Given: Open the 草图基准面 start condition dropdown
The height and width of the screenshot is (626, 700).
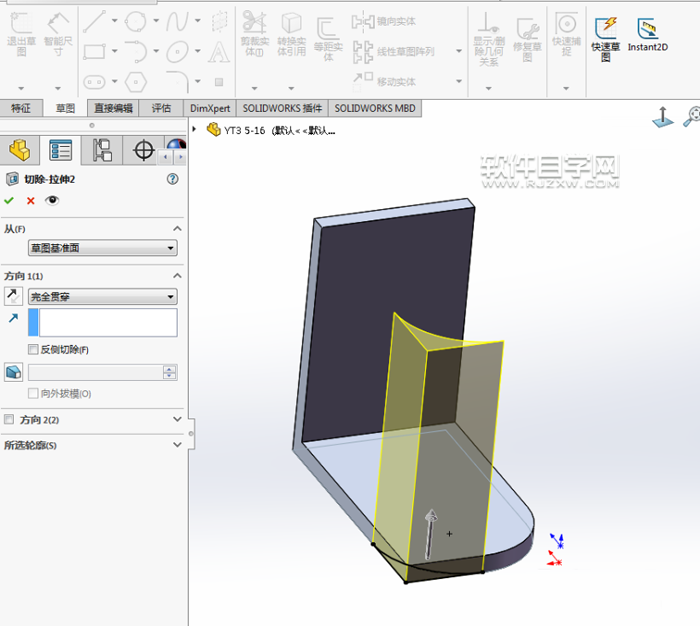Looking at the screenshot, I should (x=103, y=248).
